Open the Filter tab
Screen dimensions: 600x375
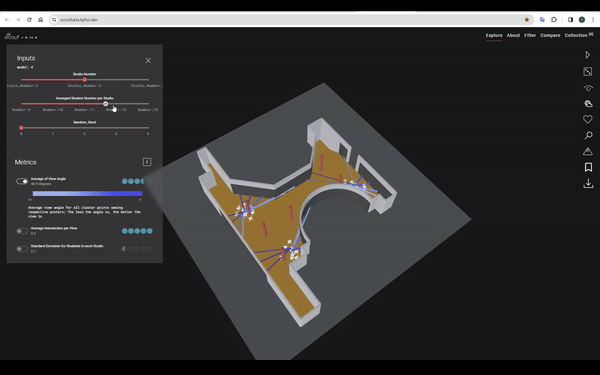point(530,35)
